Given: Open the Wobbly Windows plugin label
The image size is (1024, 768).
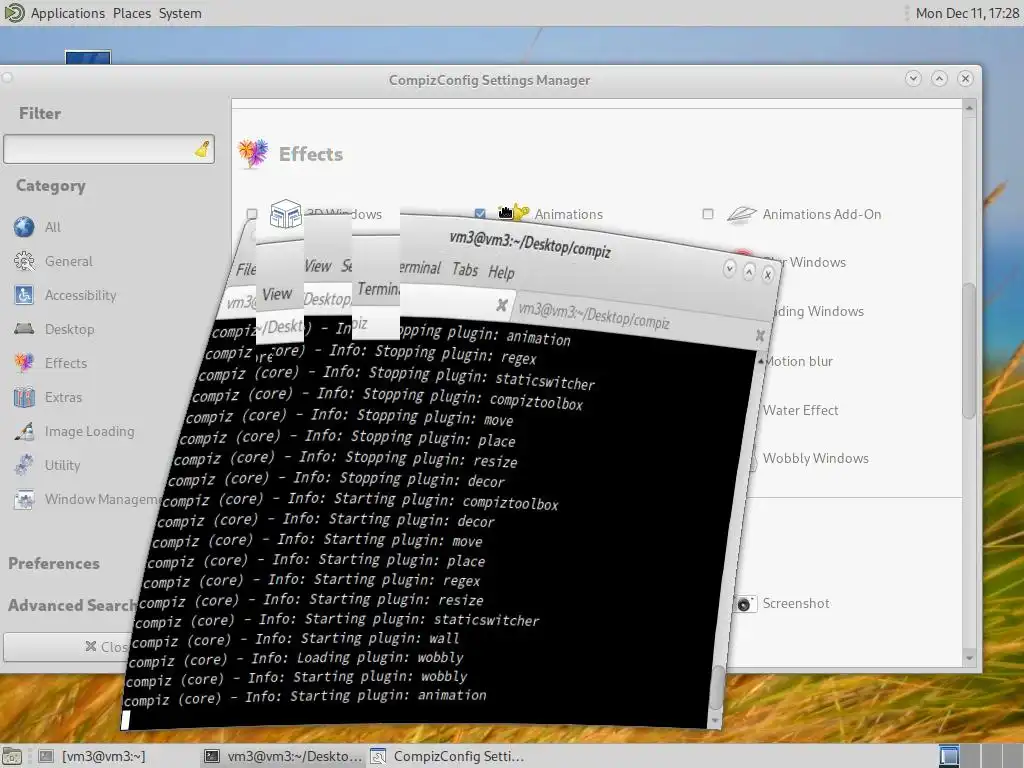Looking at the screenshot, I should point(816,458).
